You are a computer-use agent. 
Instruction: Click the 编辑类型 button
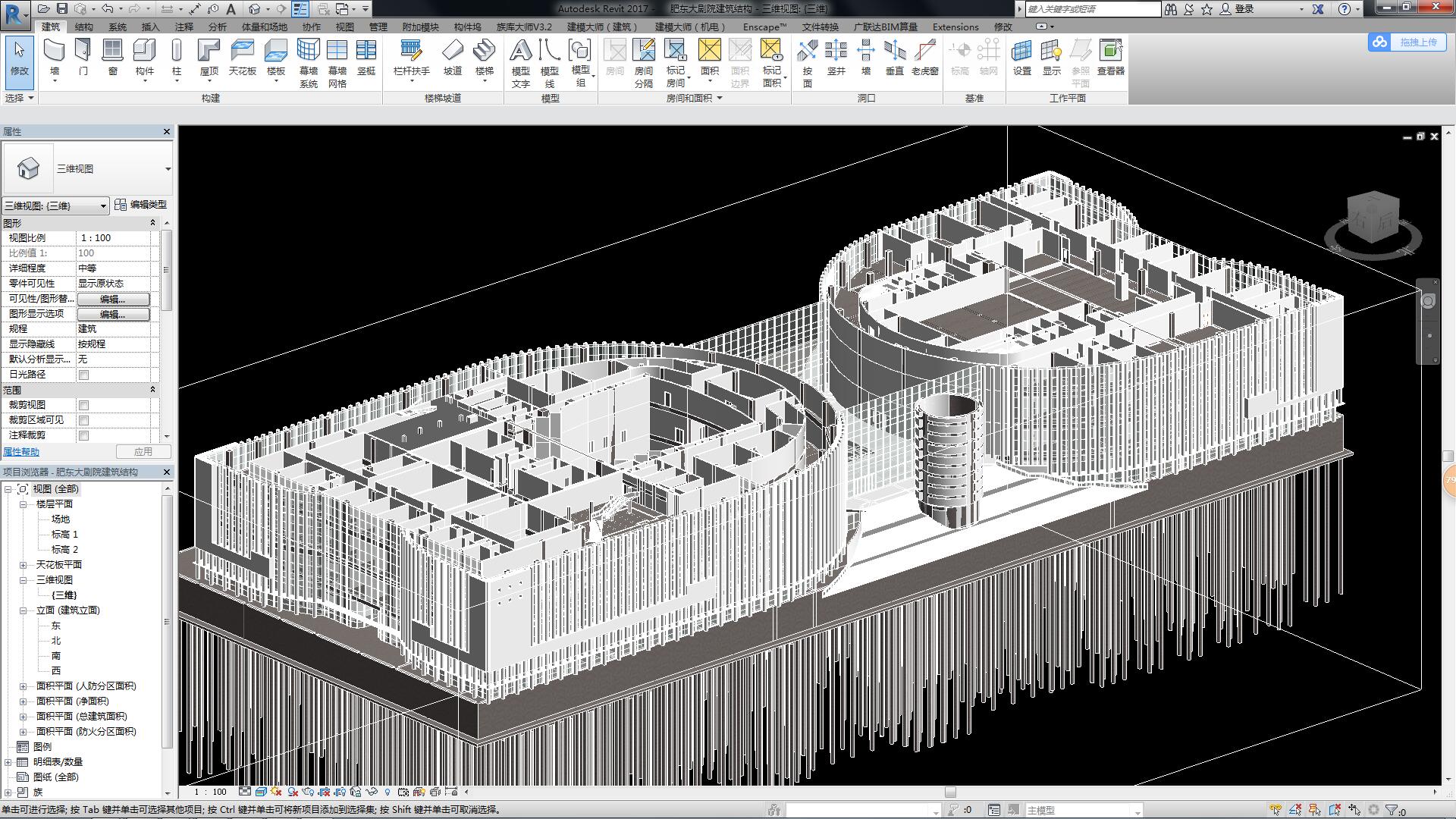(x=140, y=205)
